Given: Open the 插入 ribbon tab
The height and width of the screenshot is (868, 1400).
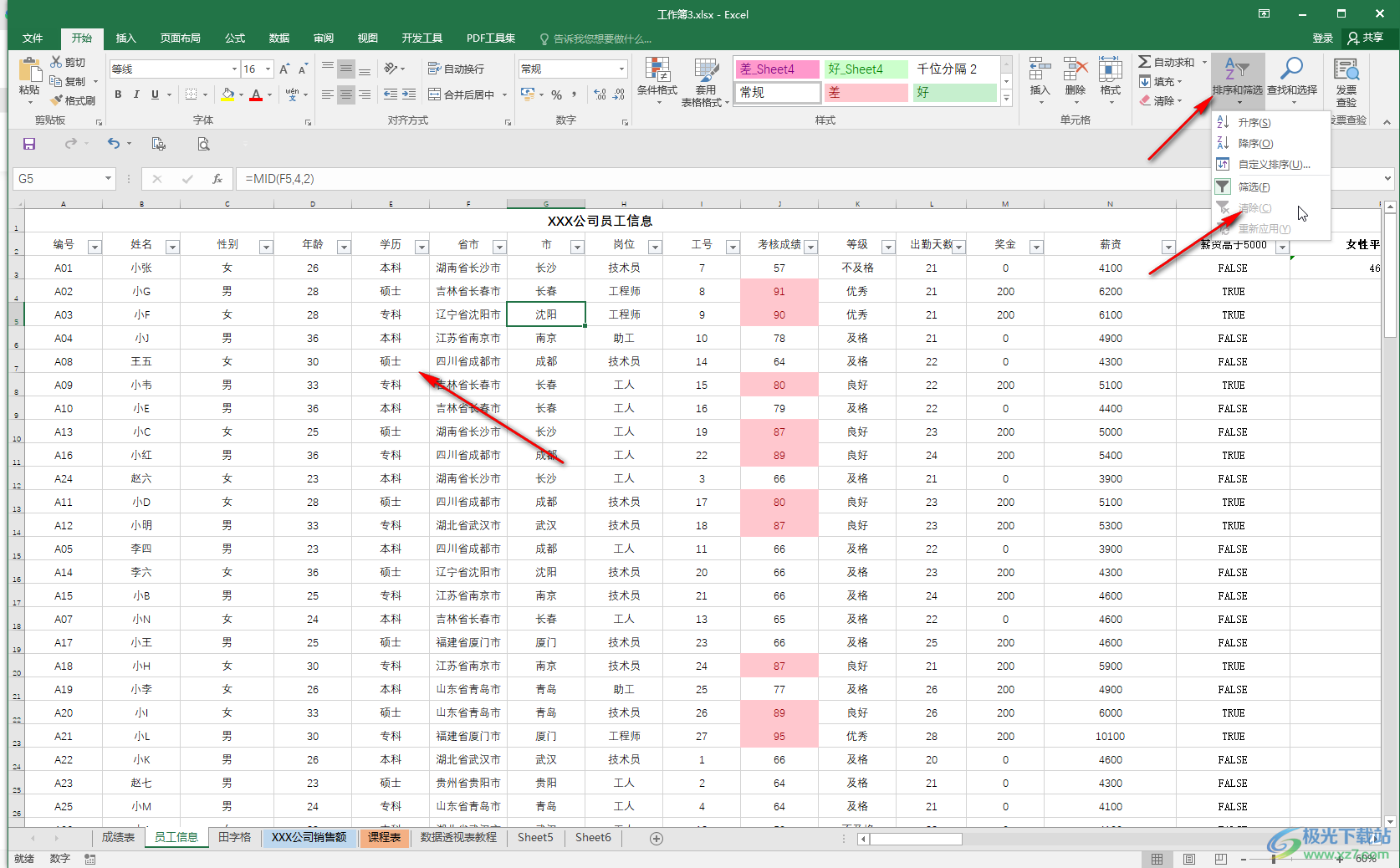Looking at the screenshot, I should click(125, 38).
